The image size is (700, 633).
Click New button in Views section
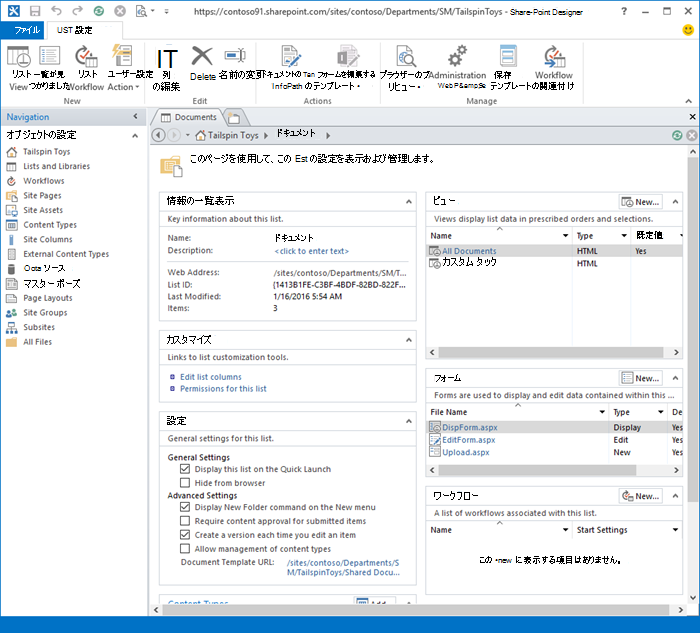click(x=641, y=202)
